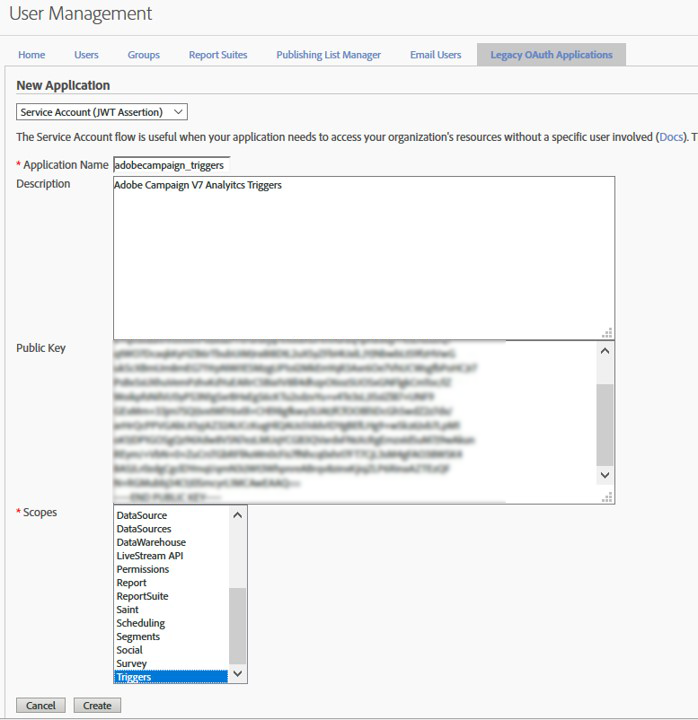
Task: Open Service Account (JWT Assertion) dropdown
Action: point(102,112)
